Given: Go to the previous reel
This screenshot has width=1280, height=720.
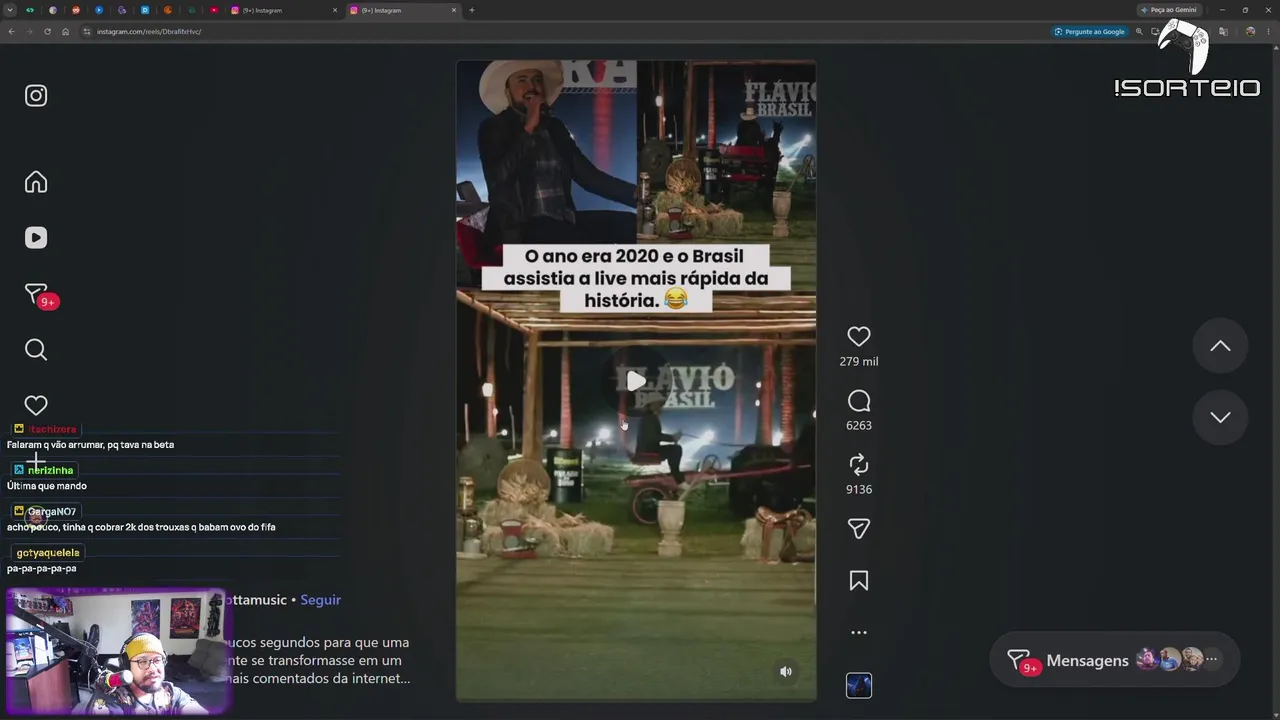Looking at the screenshot, I should coord(1220,346).
